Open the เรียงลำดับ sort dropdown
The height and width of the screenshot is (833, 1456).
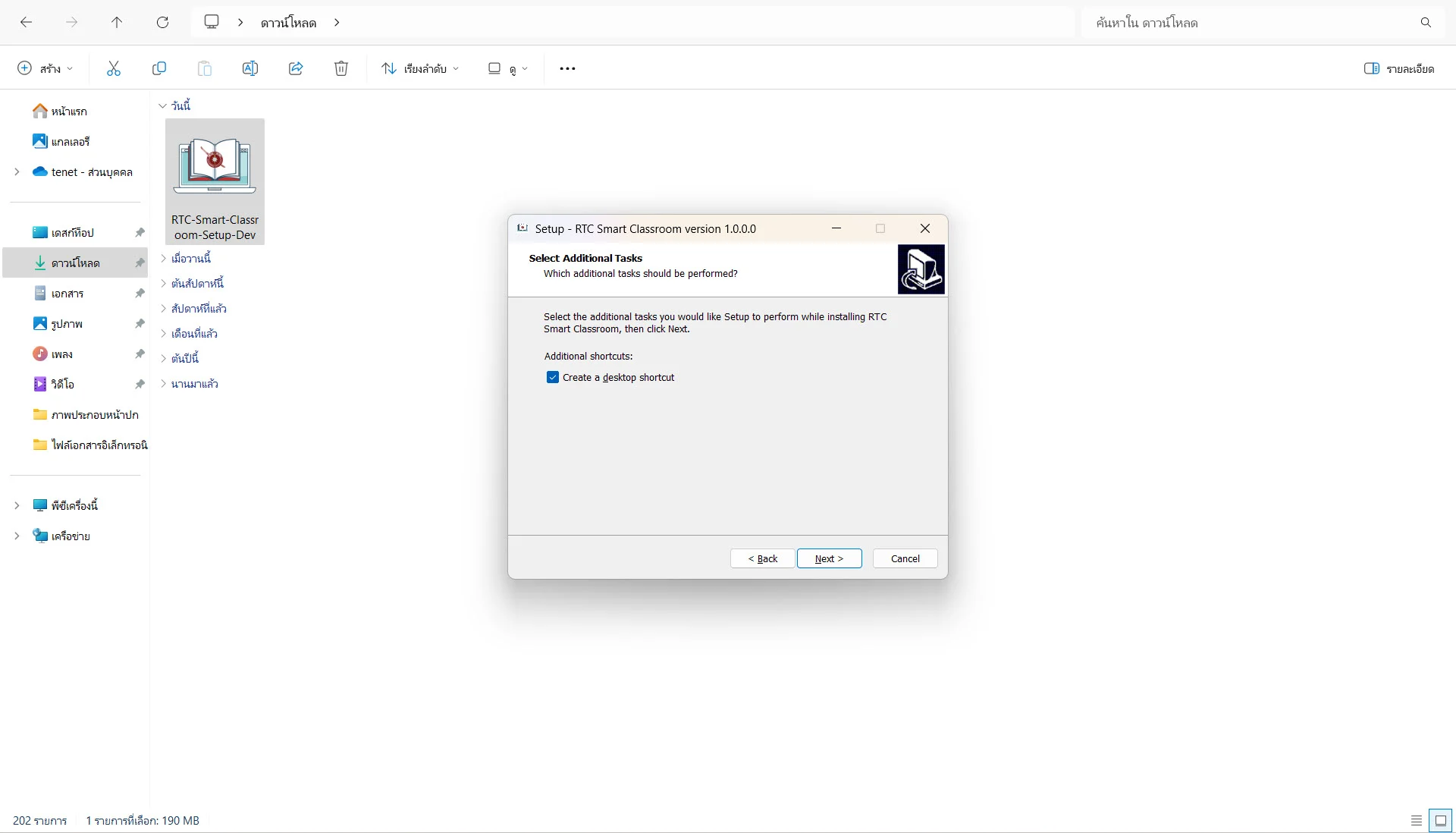click(420, 68)
